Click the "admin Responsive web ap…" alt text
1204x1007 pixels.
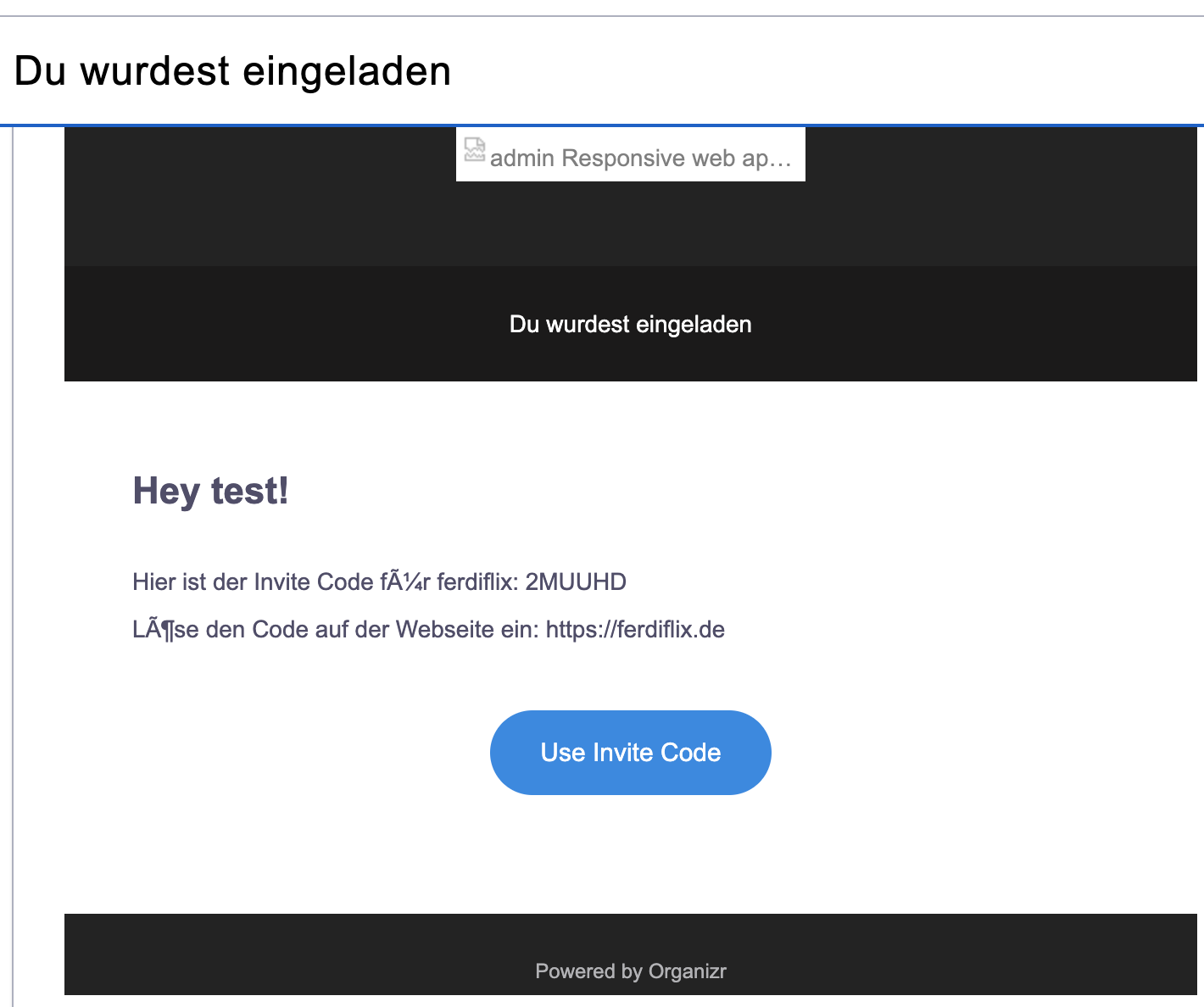point(640,159)
